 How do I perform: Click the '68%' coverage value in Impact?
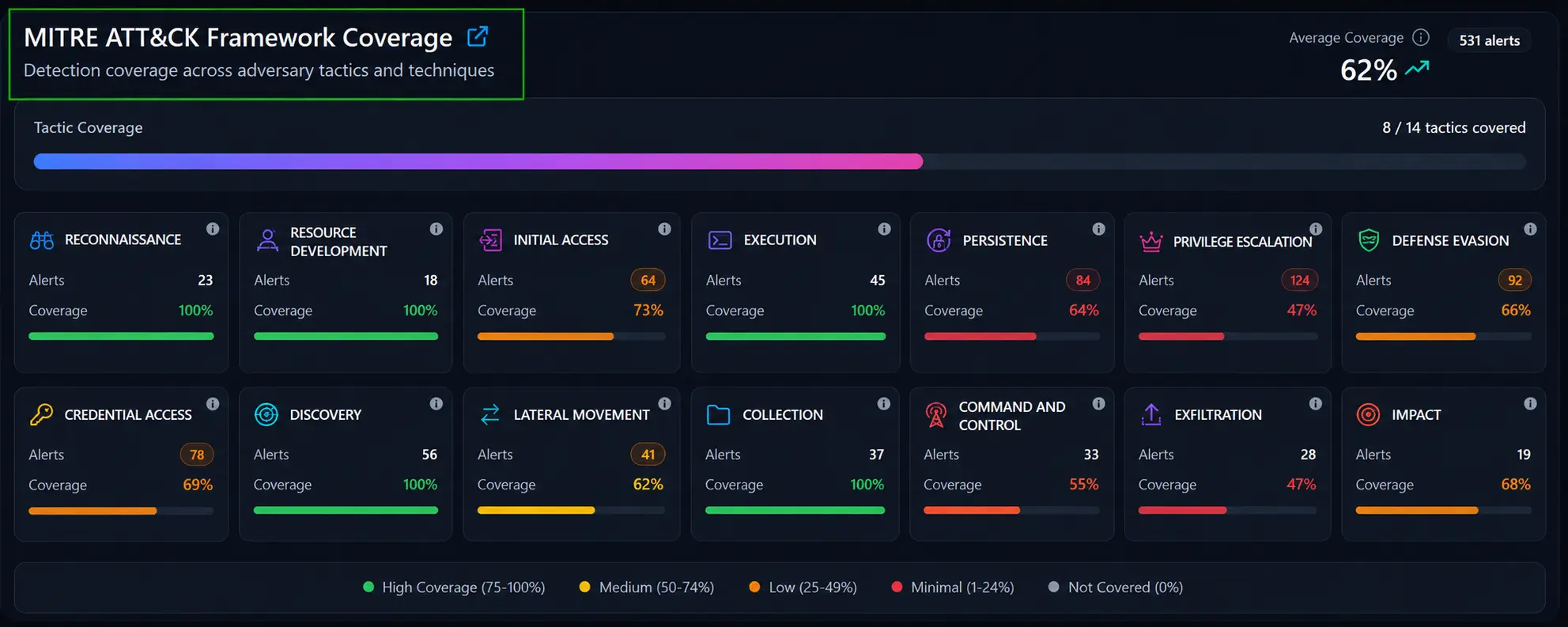[x=1516, y=485]
